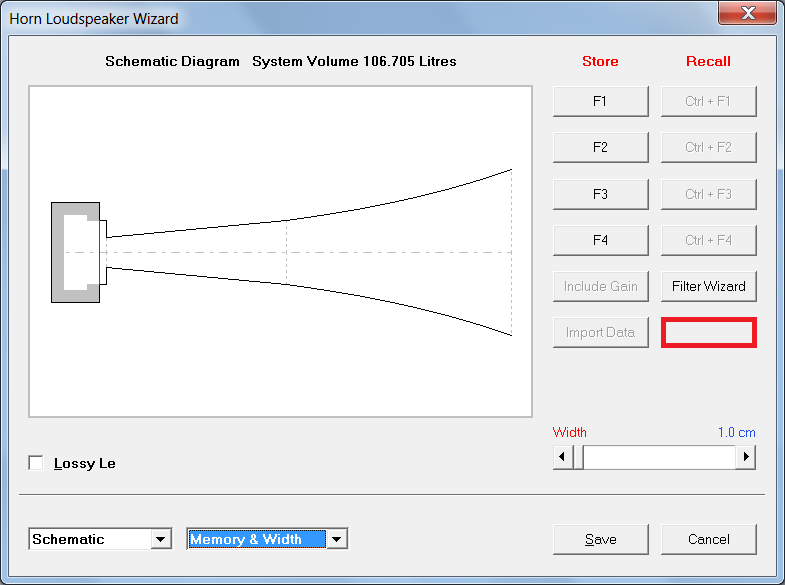Viewport: 785px width, 585px height.
Task: Click the F2 store button
Action: click(x=600, y=147)
